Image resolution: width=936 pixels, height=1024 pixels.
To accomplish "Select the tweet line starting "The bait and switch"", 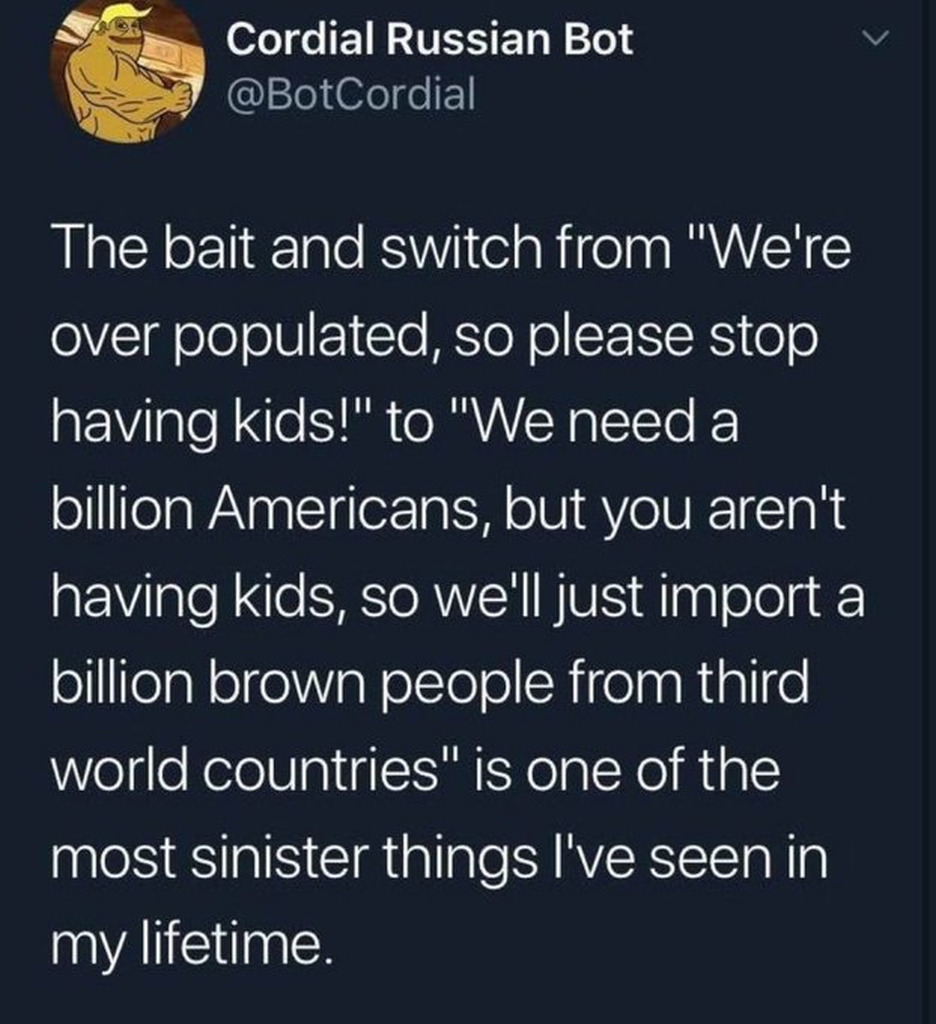I will coord(449,250).
